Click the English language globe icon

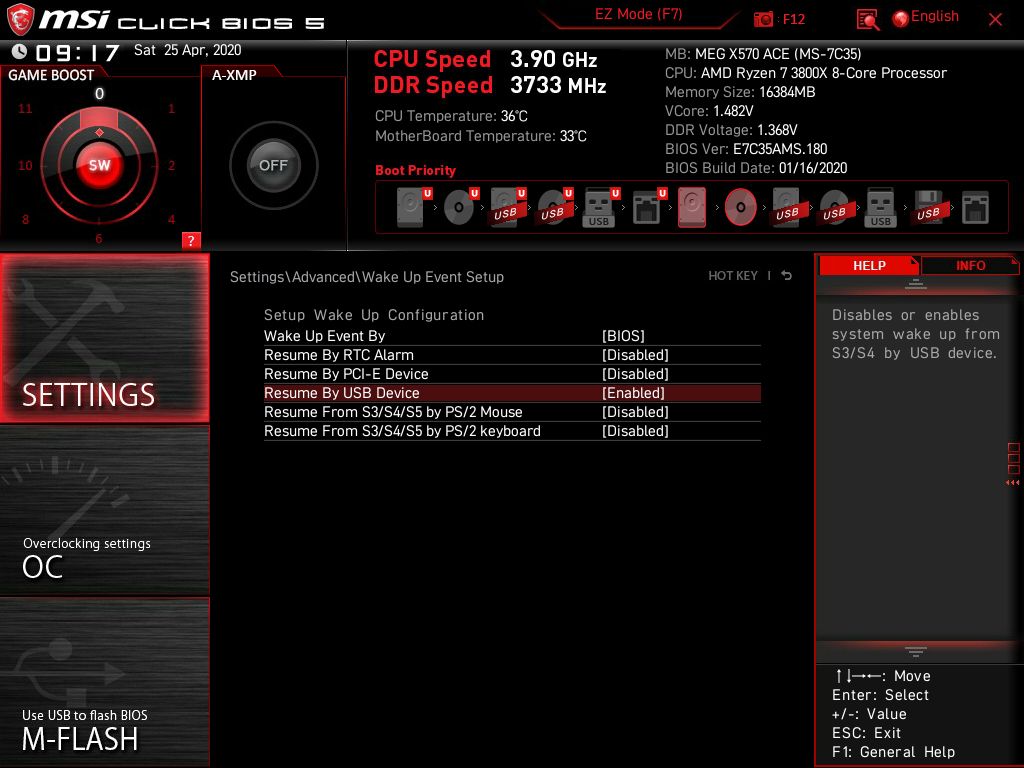click(901, 19)
